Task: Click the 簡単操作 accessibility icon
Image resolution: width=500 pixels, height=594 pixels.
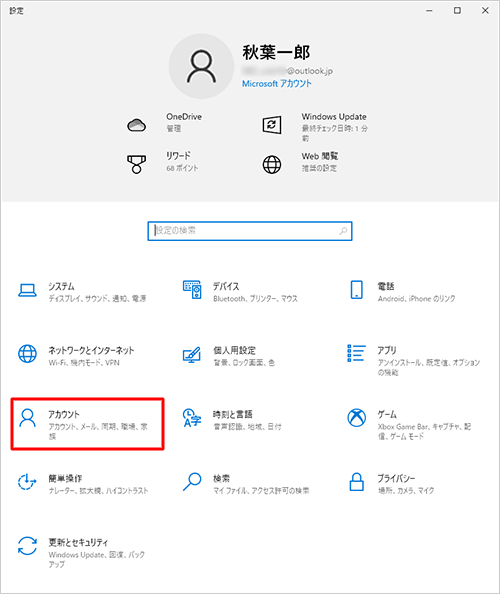Action: point(27,482)
